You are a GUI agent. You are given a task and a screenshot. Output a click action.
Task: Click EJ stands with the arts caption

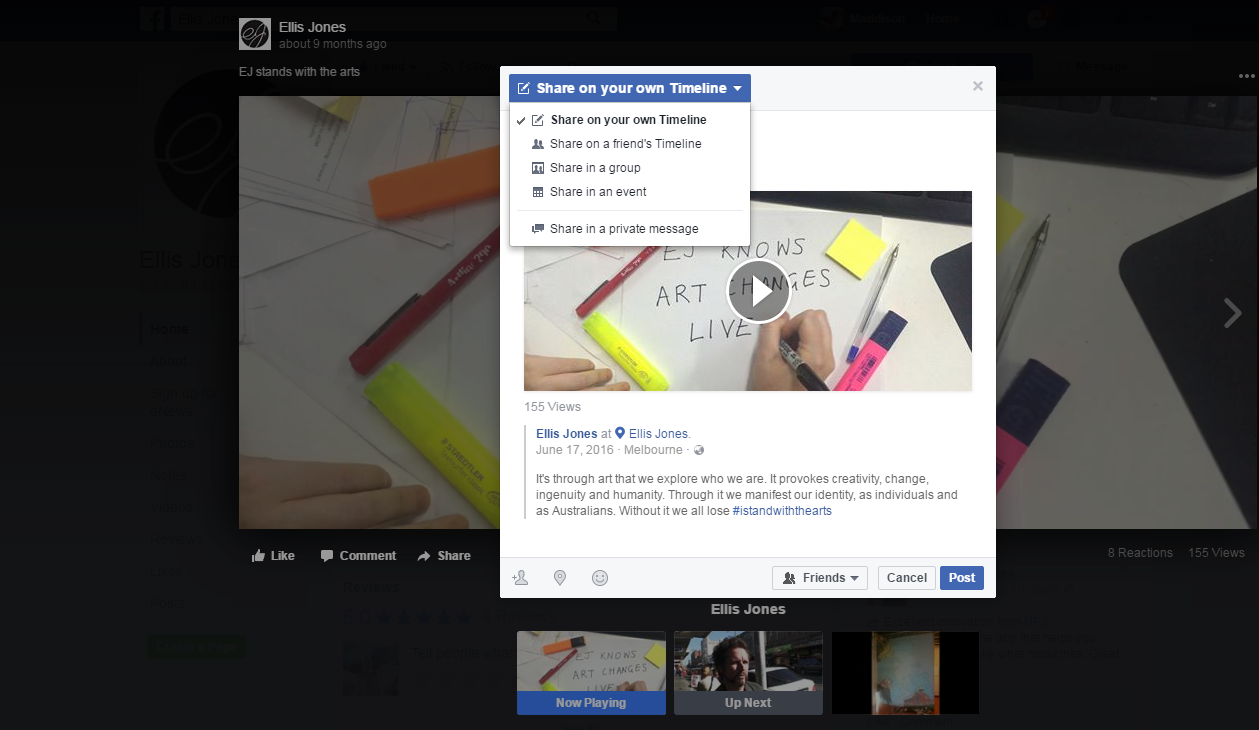coord(299,72)
